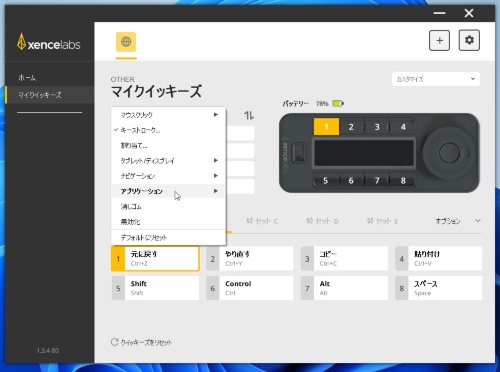Add a new application with plus button

pos(439,41)
